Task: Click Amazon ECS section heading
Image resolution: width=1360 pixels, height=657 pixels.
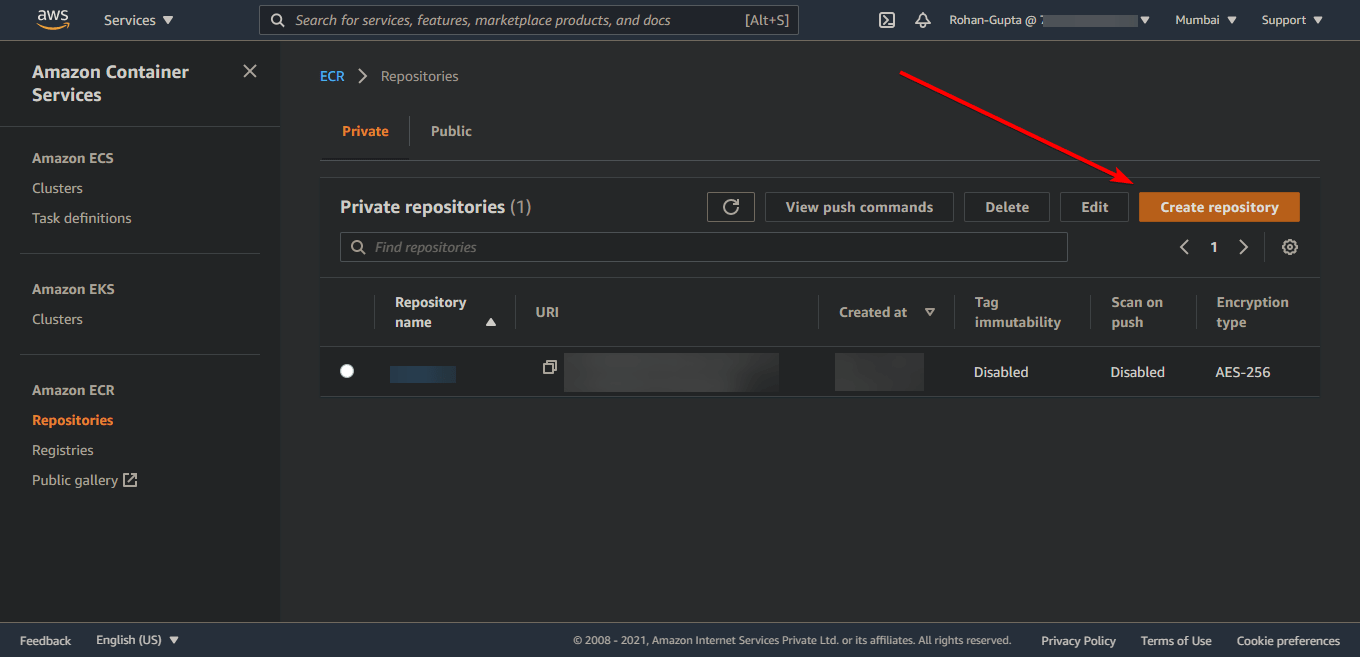Action: point(73,158)
